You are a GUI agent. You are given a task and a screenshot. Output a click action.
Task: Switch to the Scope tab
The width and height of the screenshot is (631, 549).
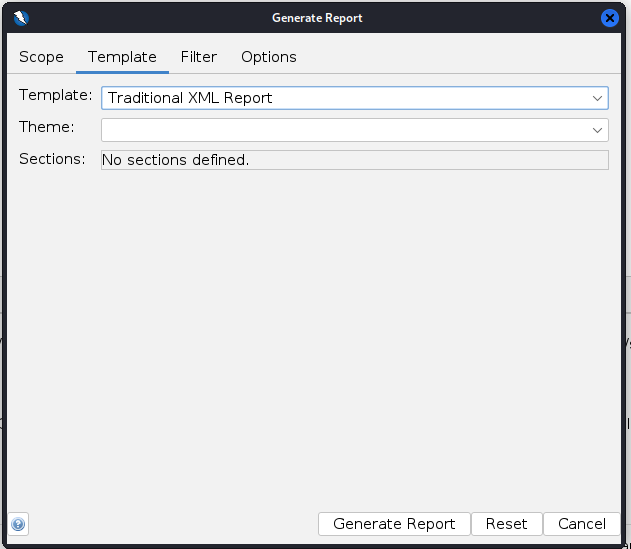[x=41, y=57]
